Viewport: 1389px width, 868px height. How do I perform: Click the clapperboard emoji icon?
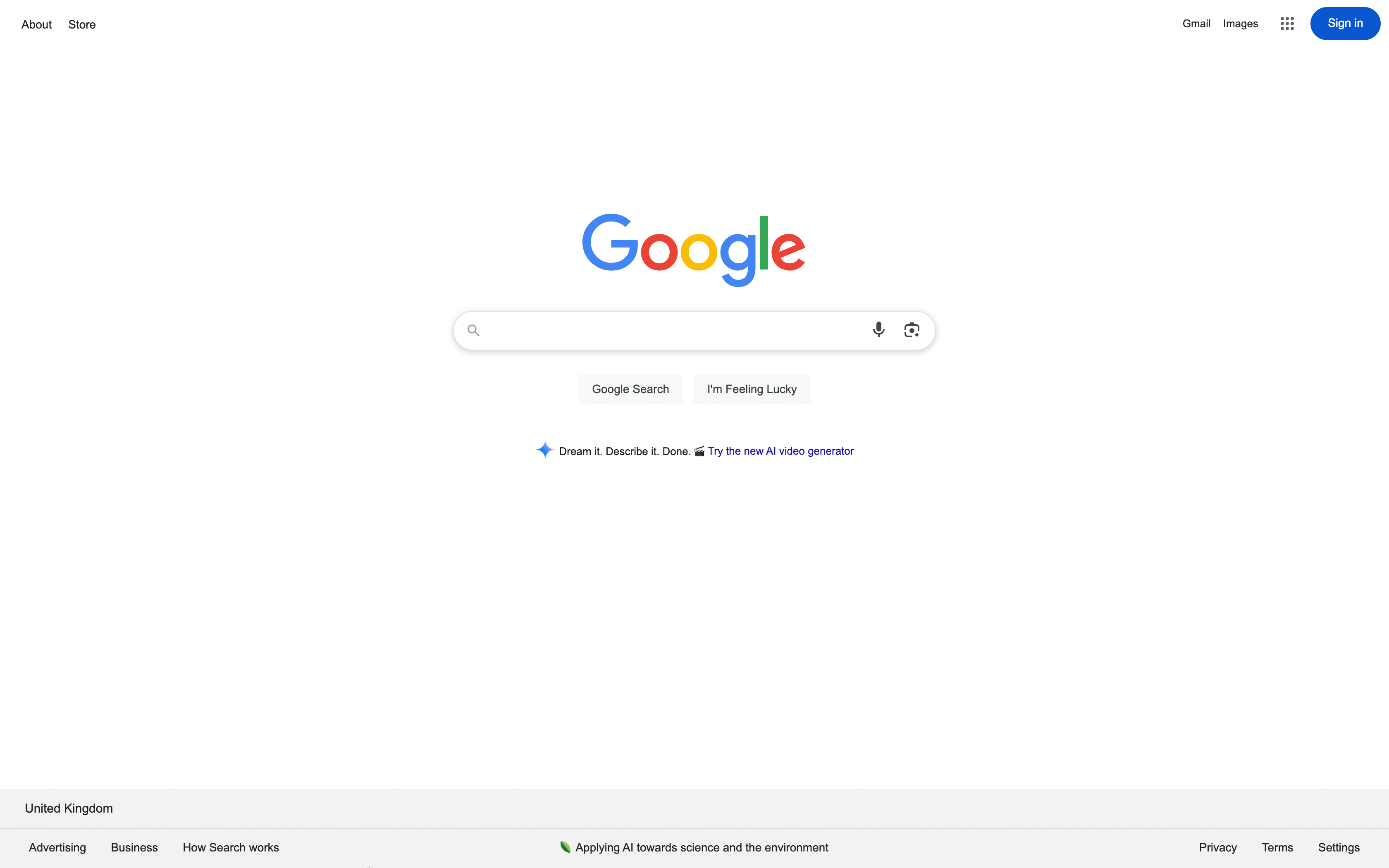(699, 451)
